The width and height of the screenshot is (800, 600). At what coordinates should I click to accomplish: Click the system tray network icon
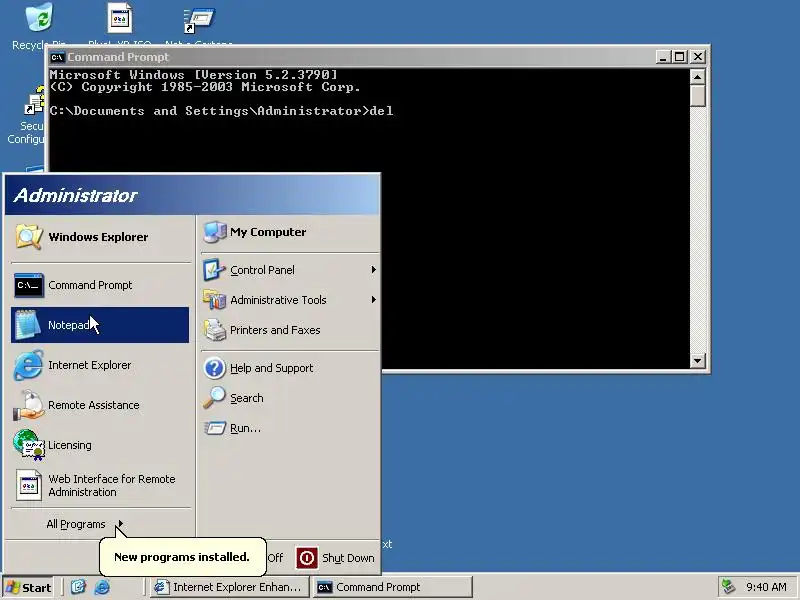728,587
